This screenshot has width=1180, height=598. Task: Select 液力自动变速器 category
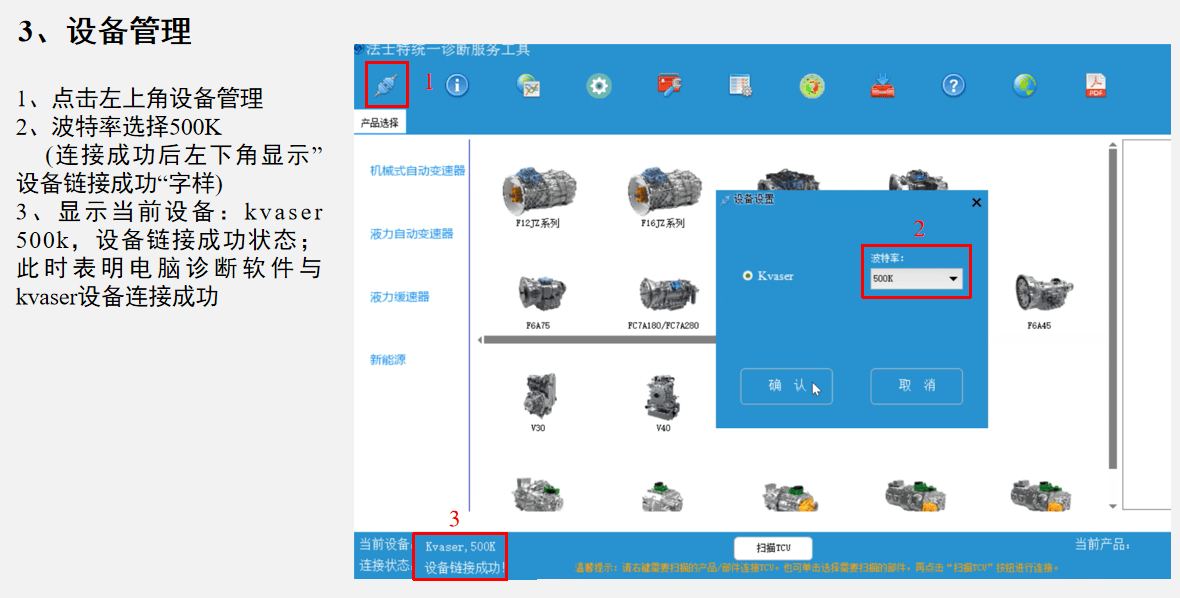tap(412, 234)
